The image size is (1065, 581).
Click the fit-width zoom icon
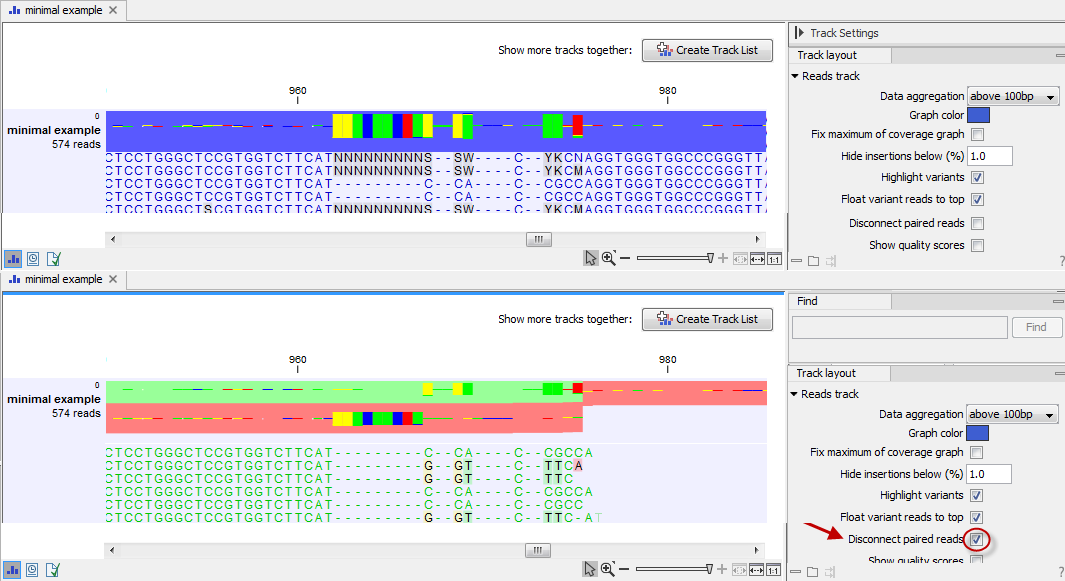[x=757, y=258]
